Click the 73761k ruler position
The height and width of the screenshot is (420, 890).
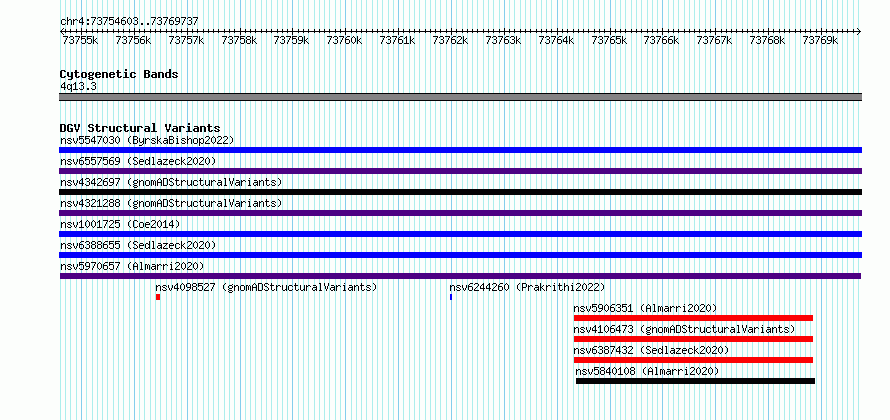397,40
